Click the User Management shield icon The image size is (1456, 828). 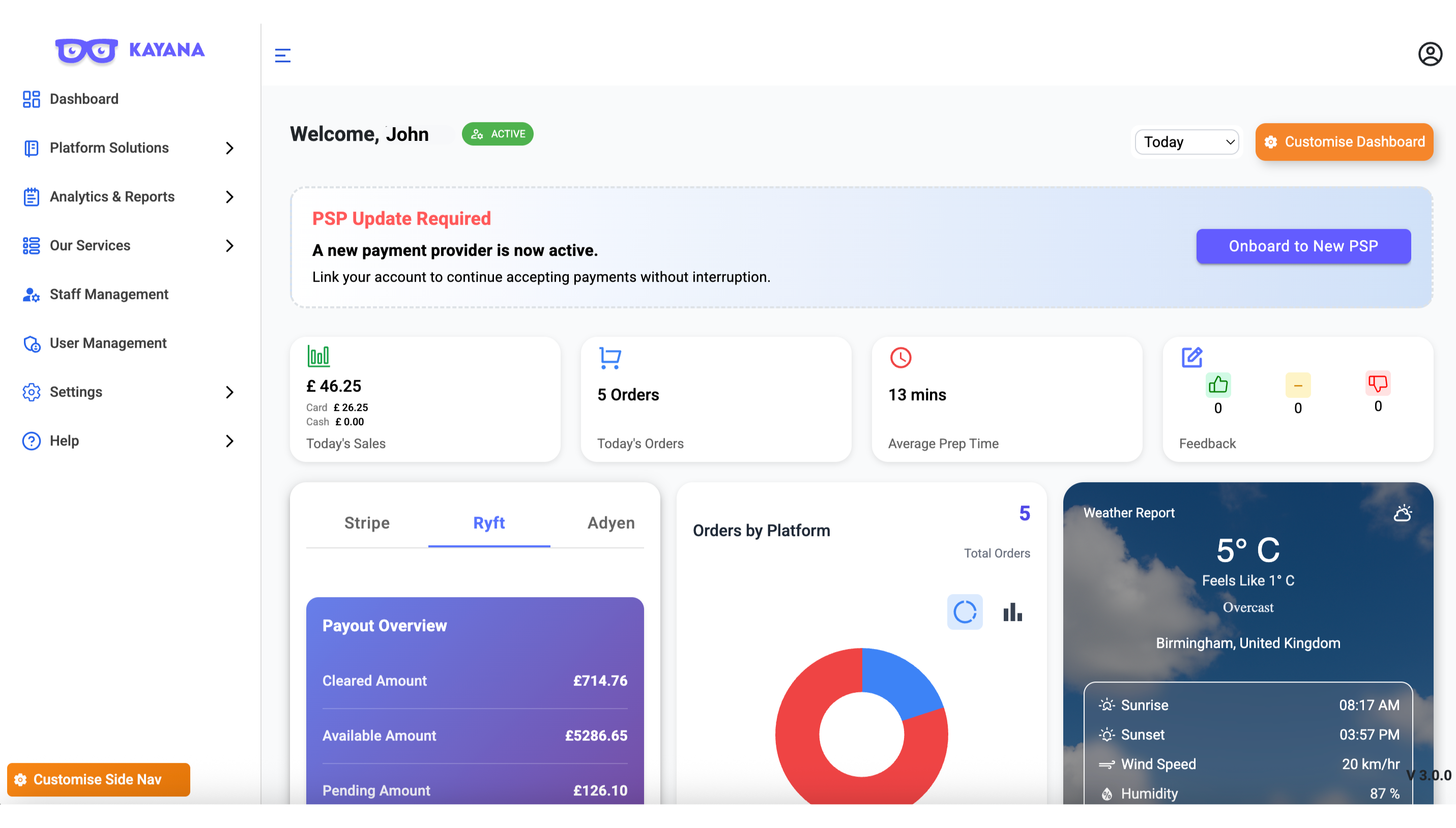[x=31, y=343]
